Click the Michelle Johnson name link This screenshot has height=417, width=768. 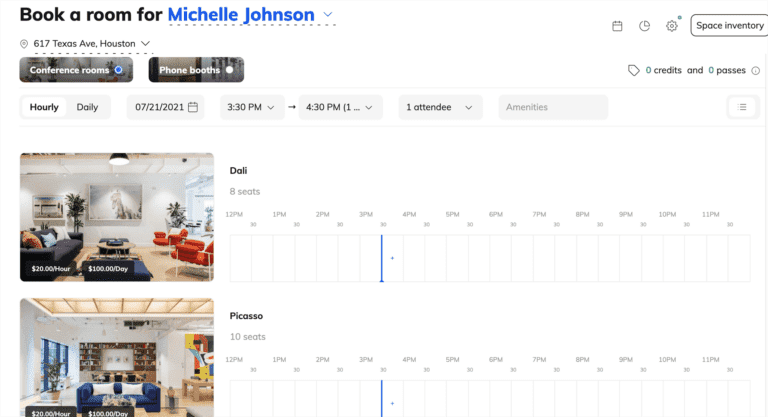[x=241, y=15]
